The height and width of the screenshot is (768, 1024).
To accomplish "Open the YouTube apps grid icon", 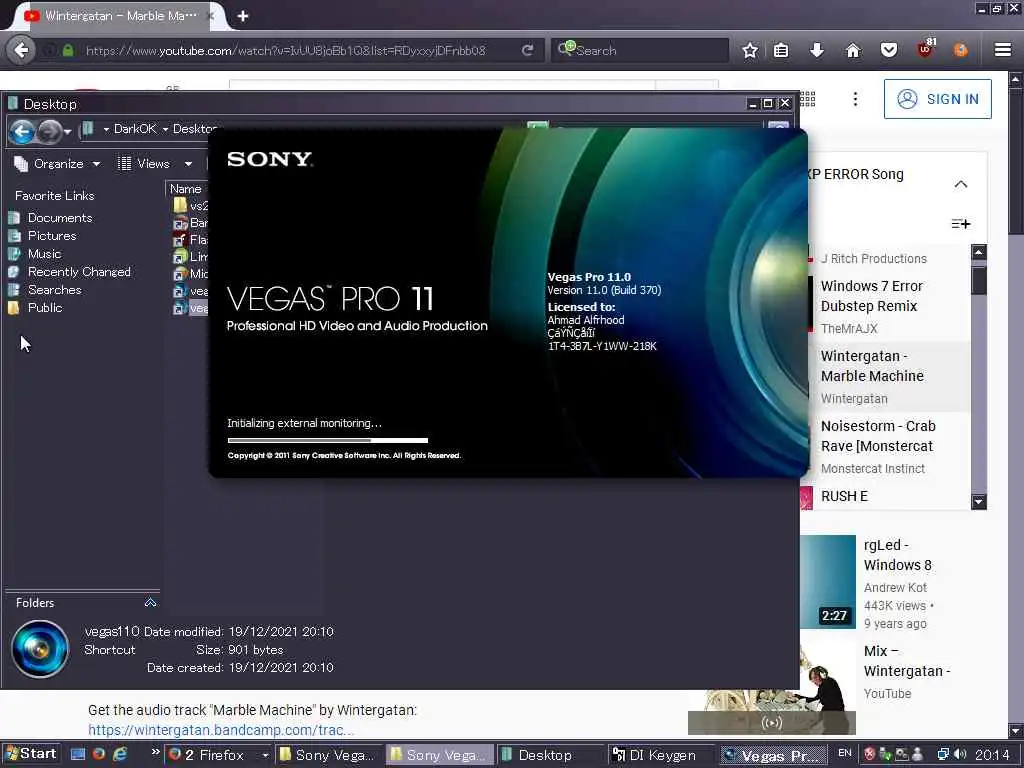I will pyautogui.click(x=808, y=99).
